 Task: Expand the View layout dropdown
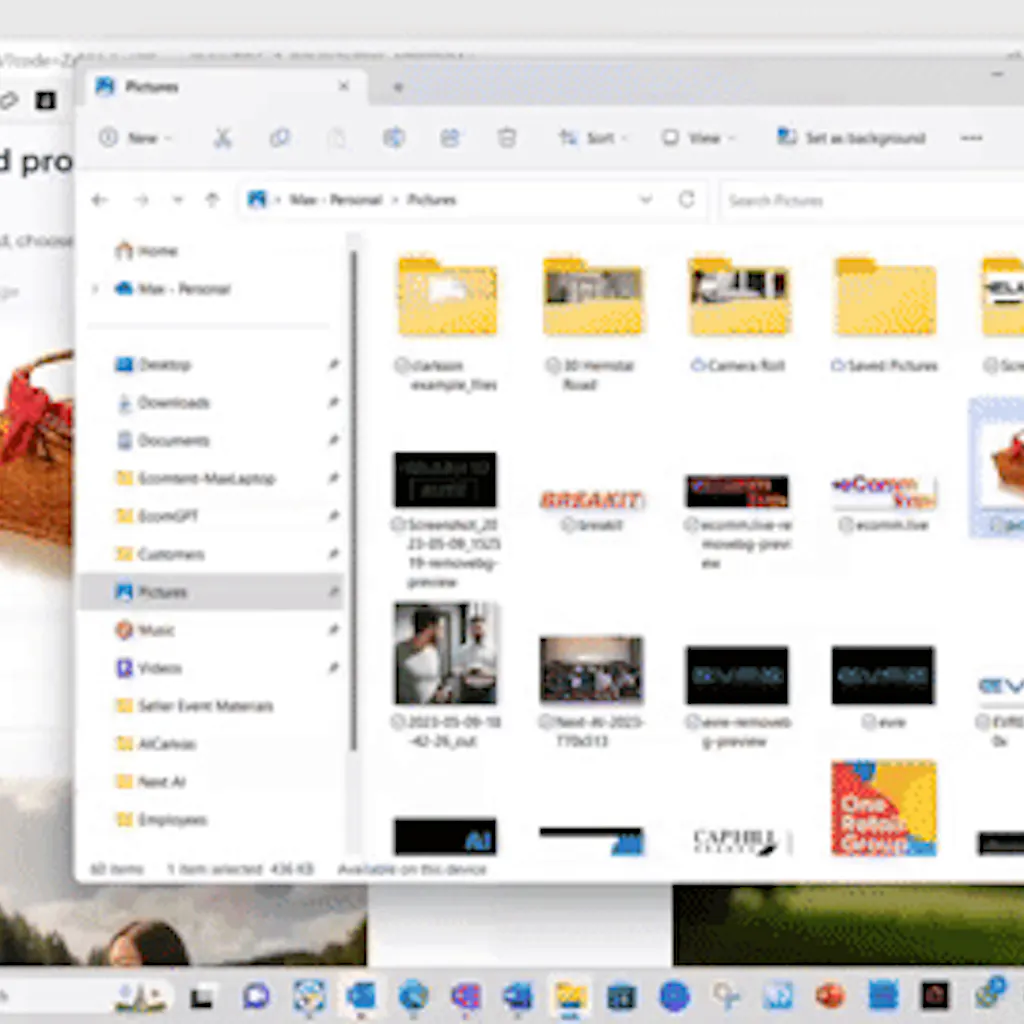[x=698, y=138]
